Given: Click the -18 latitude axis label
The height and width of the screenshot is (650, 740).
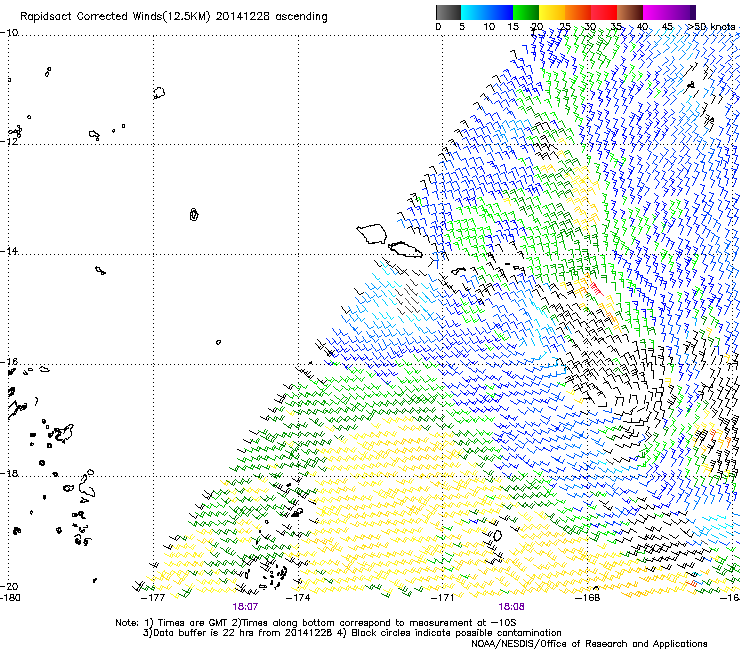Looking at the screenshot, I should [x=9, y=473].
